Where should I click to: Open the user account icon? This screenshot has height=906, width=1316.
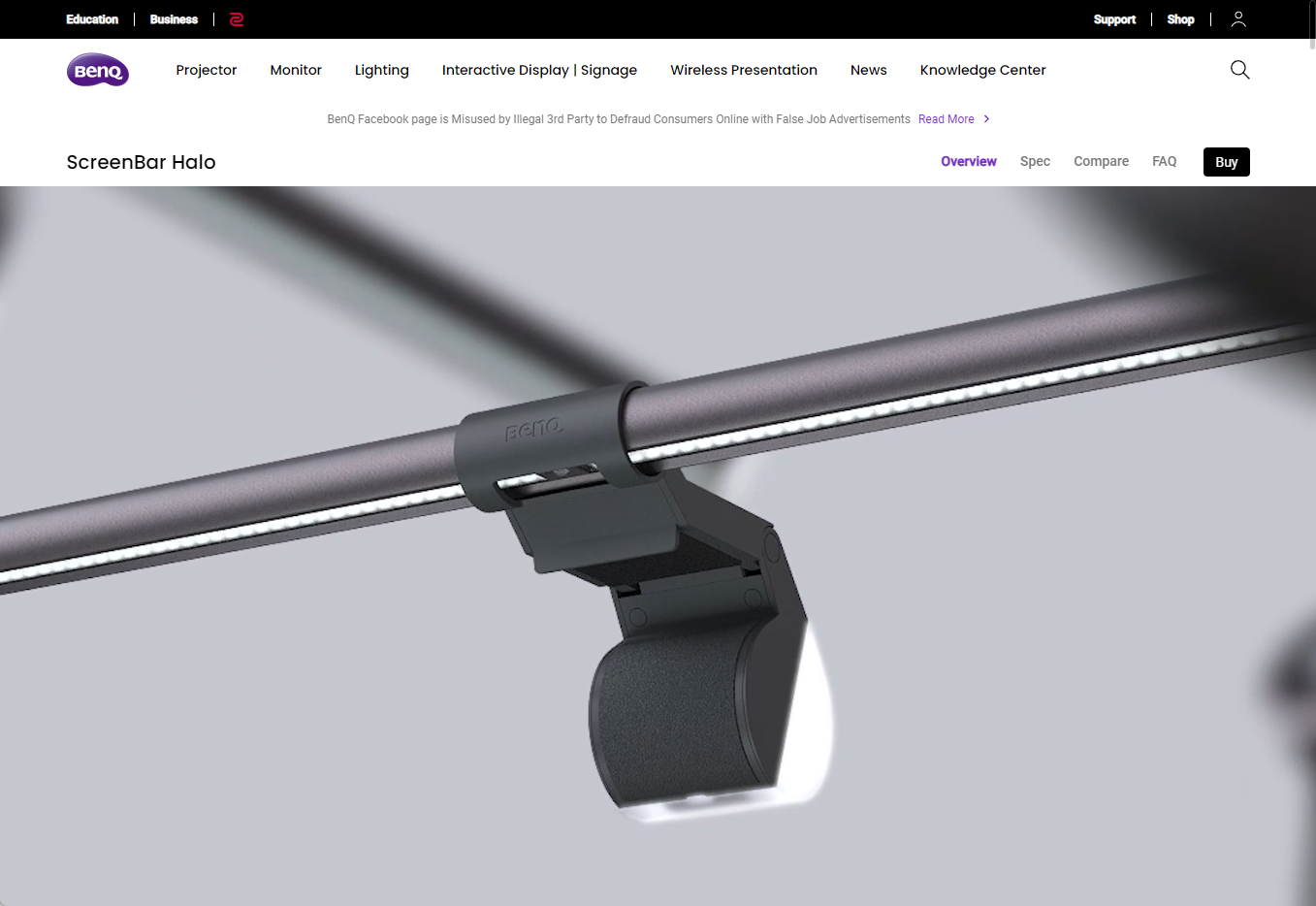click(x=1238, y=19)
